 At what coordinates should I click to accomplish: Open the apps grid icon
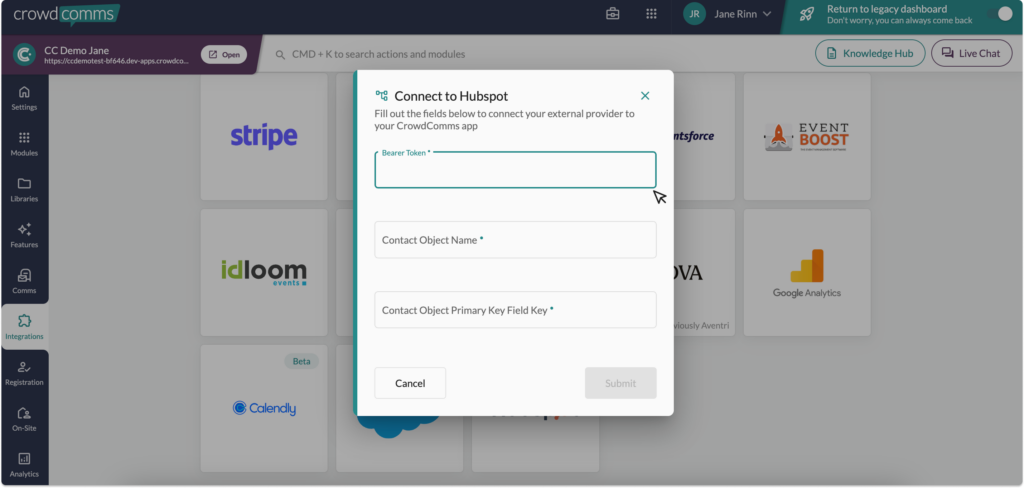(651, 14)
